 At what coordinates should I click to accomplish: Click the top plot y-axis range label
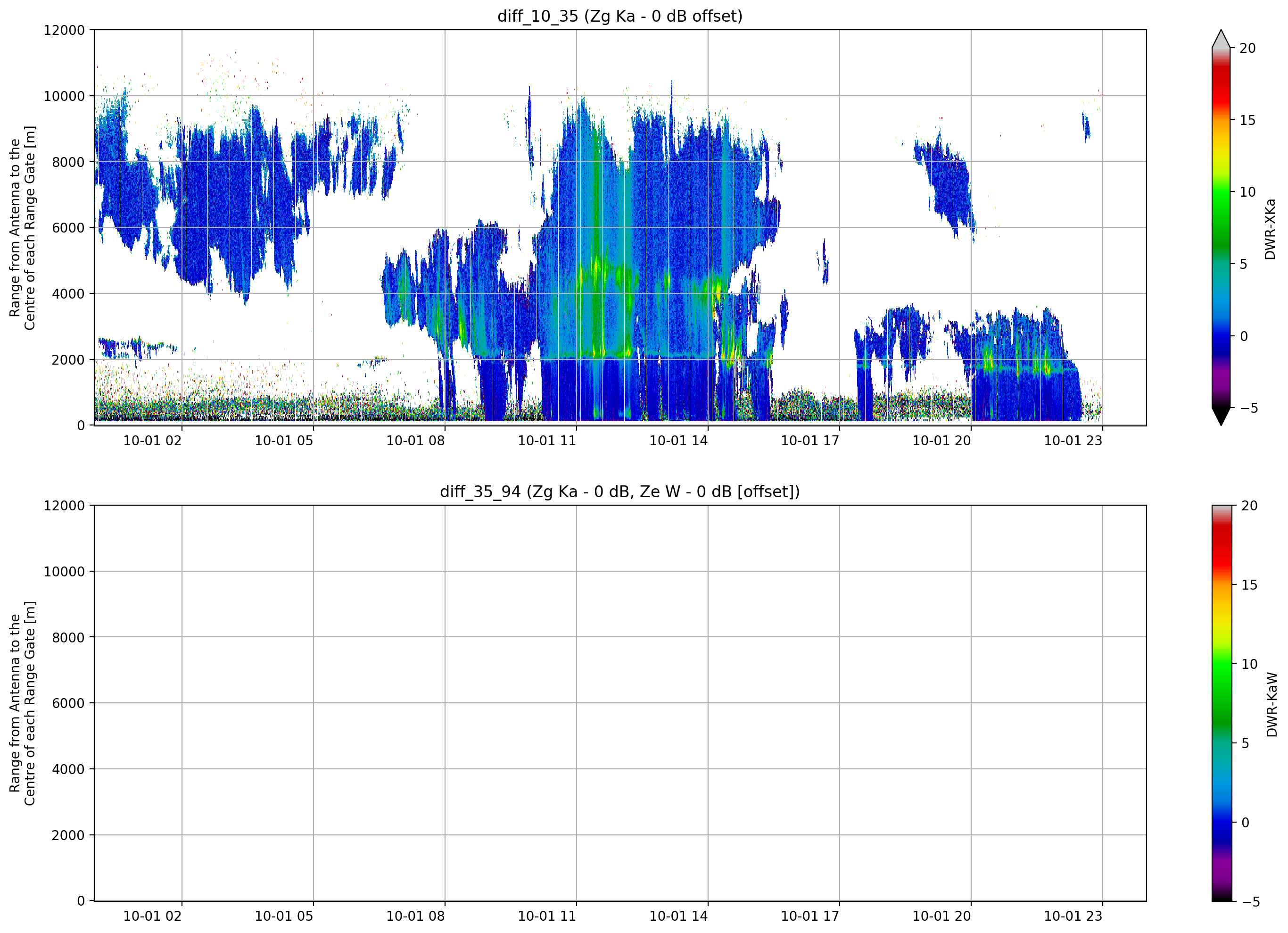(x=22, y=228)
